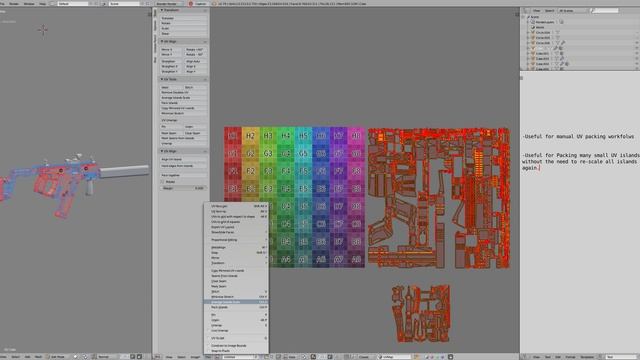Click mesh data icon beside Circle.005
This screenshot has width=640, height=360.
click(557, 38)
